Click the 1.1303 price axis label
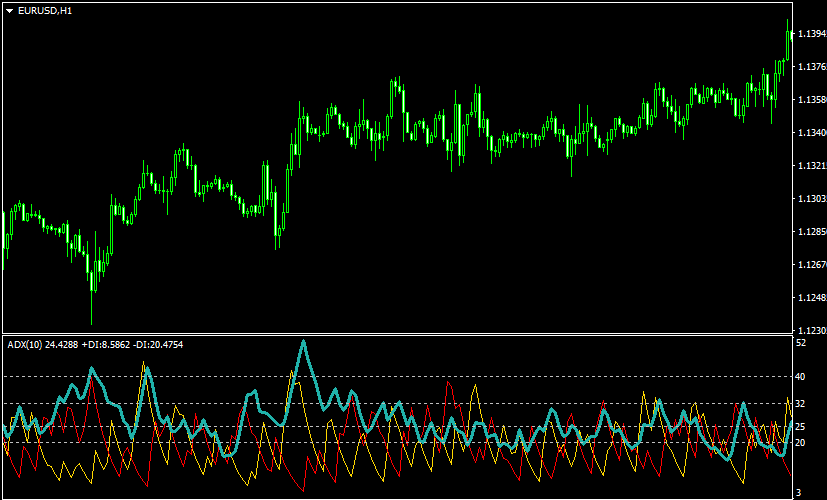 (x=811, y=199)
